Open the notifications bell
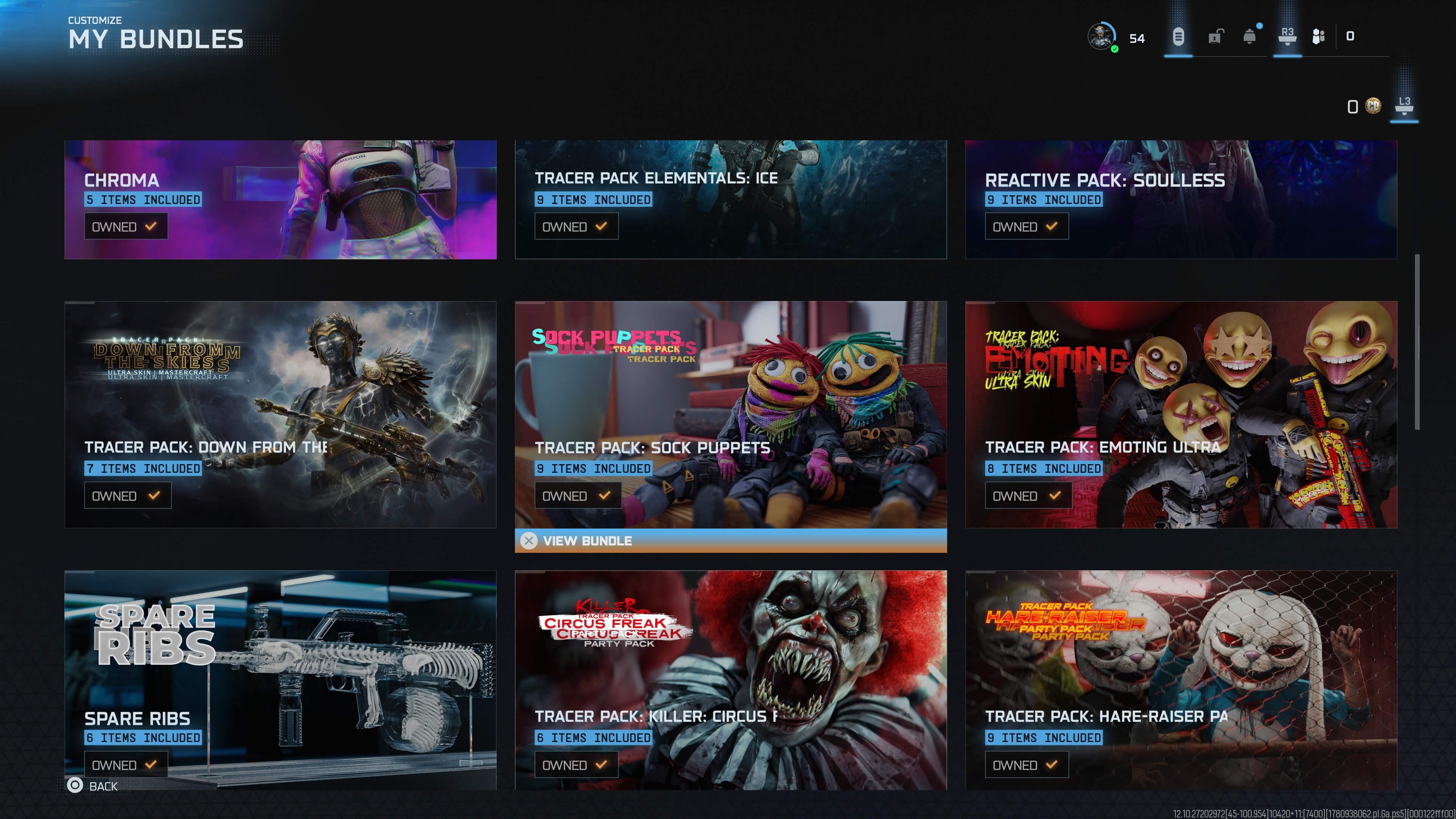 coord(1250,37)
